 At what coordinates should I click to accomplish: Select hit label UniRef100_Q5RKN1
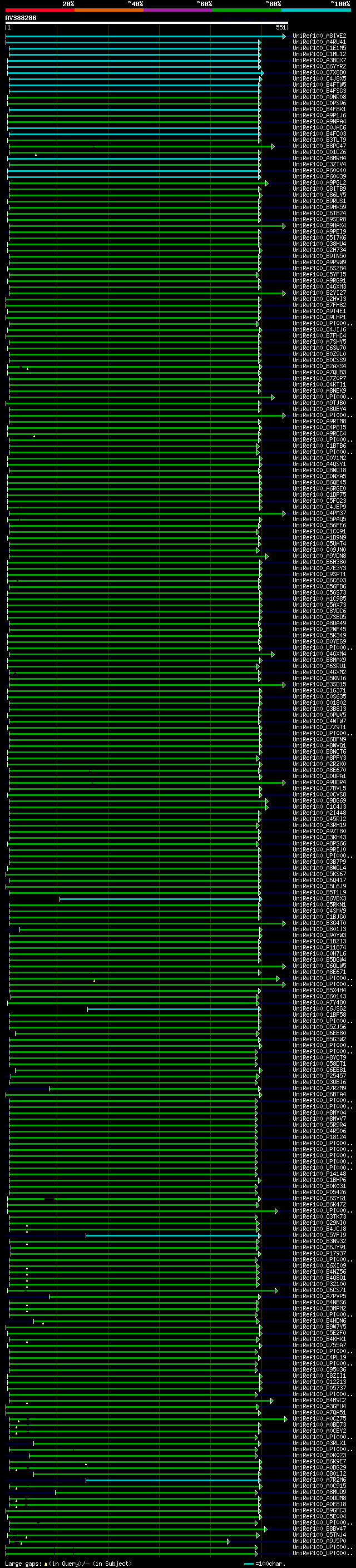[x=319, y=904]
